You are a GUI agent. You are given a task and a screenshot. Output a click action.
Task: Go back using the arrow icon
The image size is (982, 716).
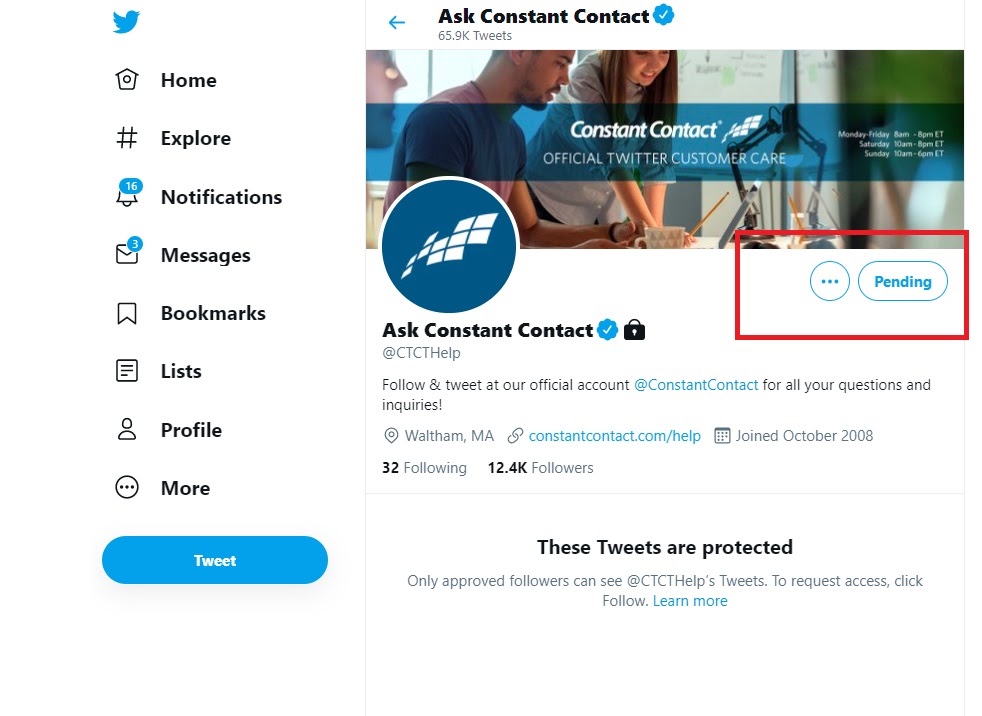click(397, 22)
